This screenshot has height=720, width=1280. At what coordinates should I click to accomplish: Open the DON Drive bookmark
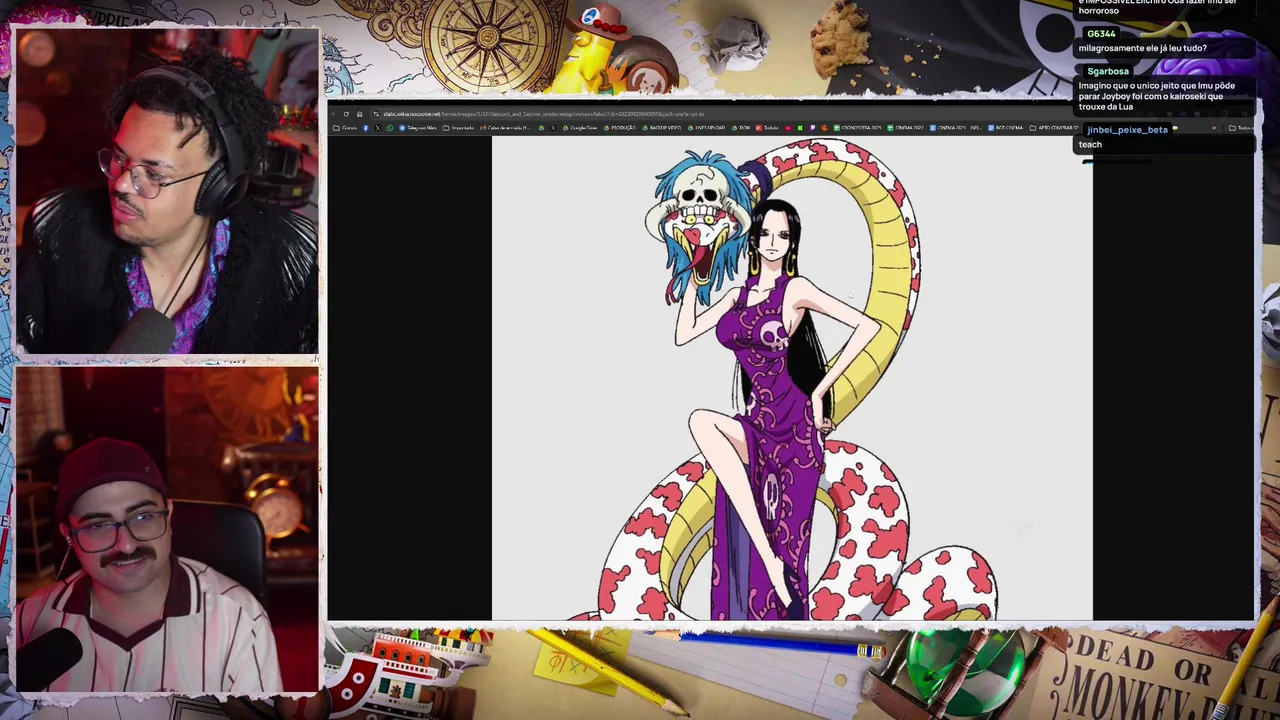coord(741,128)
